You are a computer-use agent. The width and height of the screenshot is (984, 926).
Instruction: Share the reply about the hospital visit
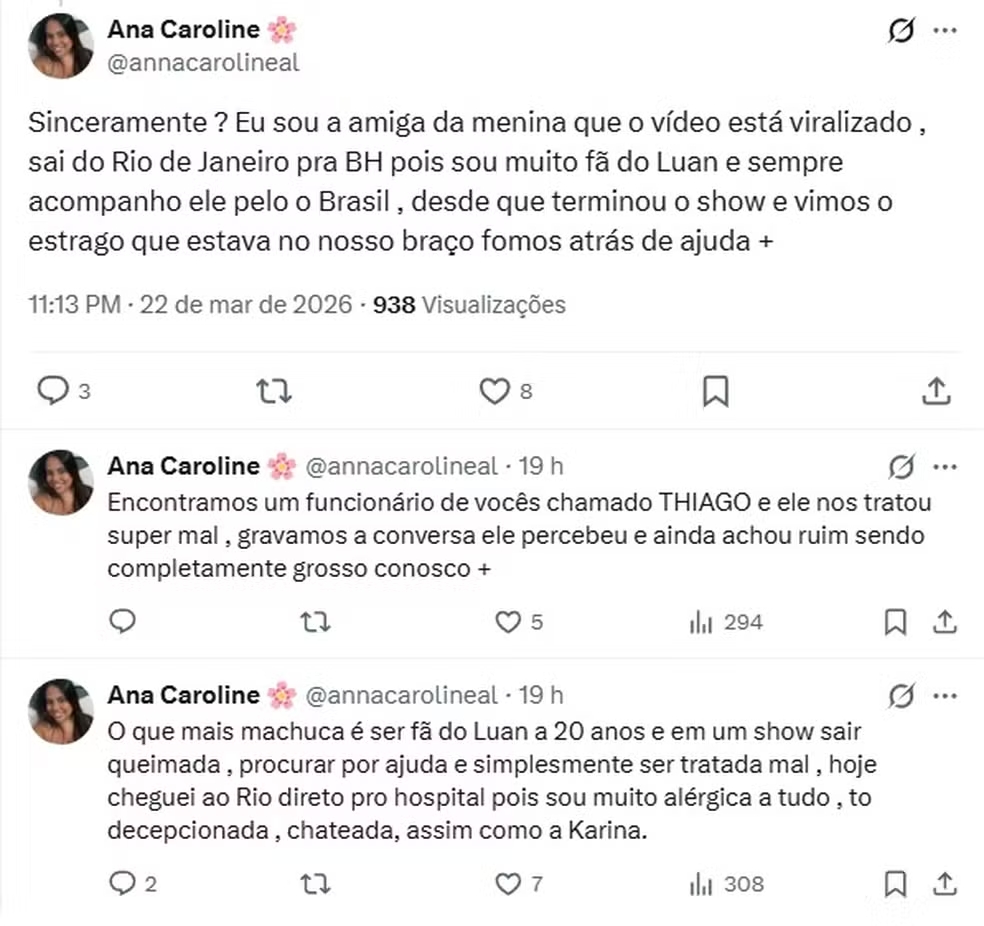[x=945, y=884]
